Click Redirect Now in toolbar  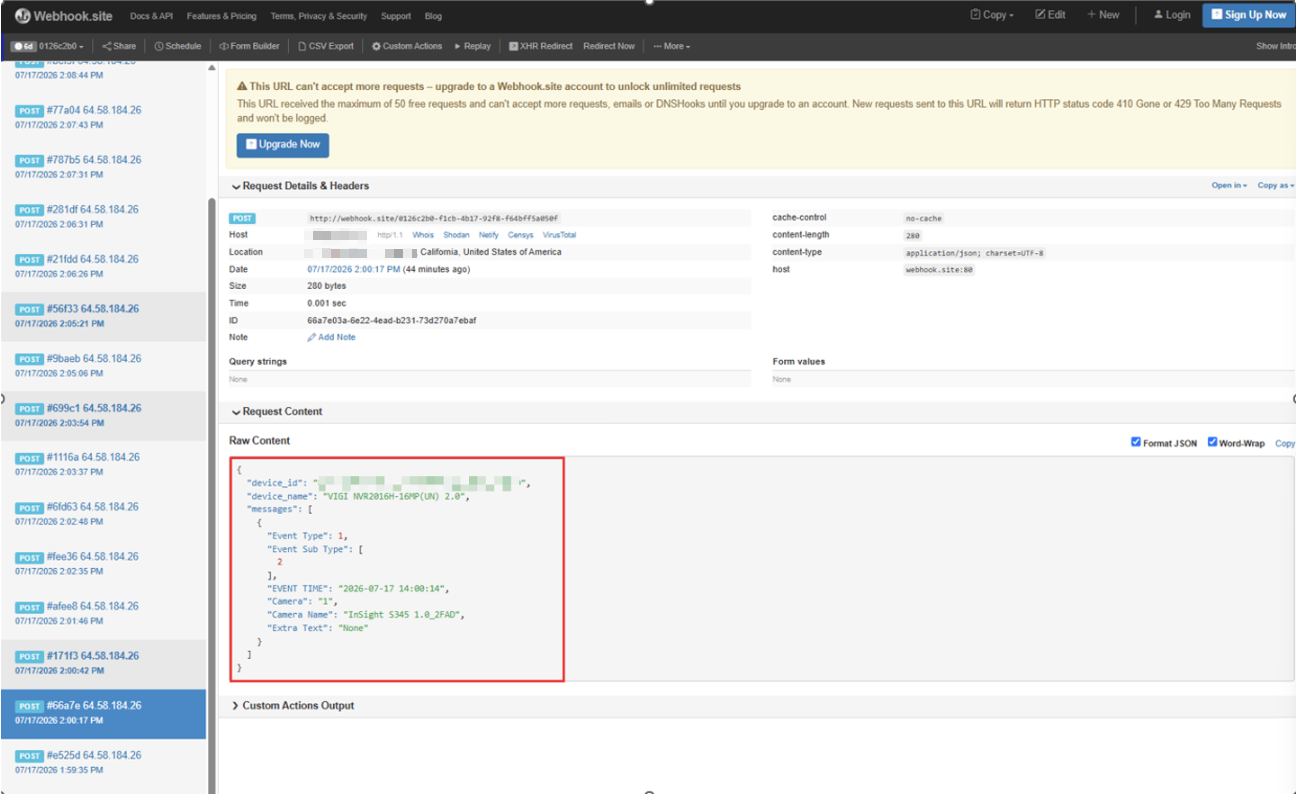pyautogui.click(x=608, y=46)
